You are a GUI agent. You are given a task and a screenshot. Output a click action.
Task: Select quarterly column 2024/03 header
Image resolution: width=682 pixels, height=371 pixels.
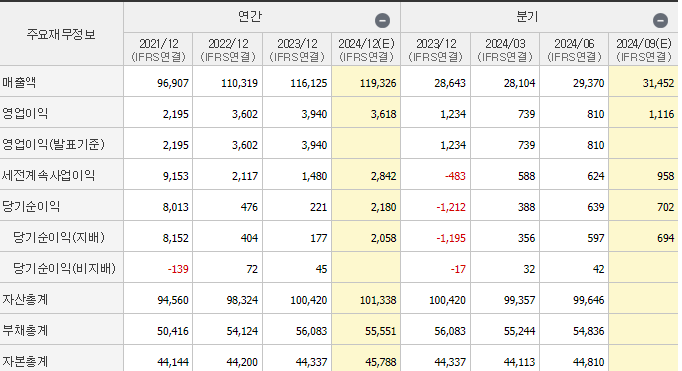coord(505,50)
